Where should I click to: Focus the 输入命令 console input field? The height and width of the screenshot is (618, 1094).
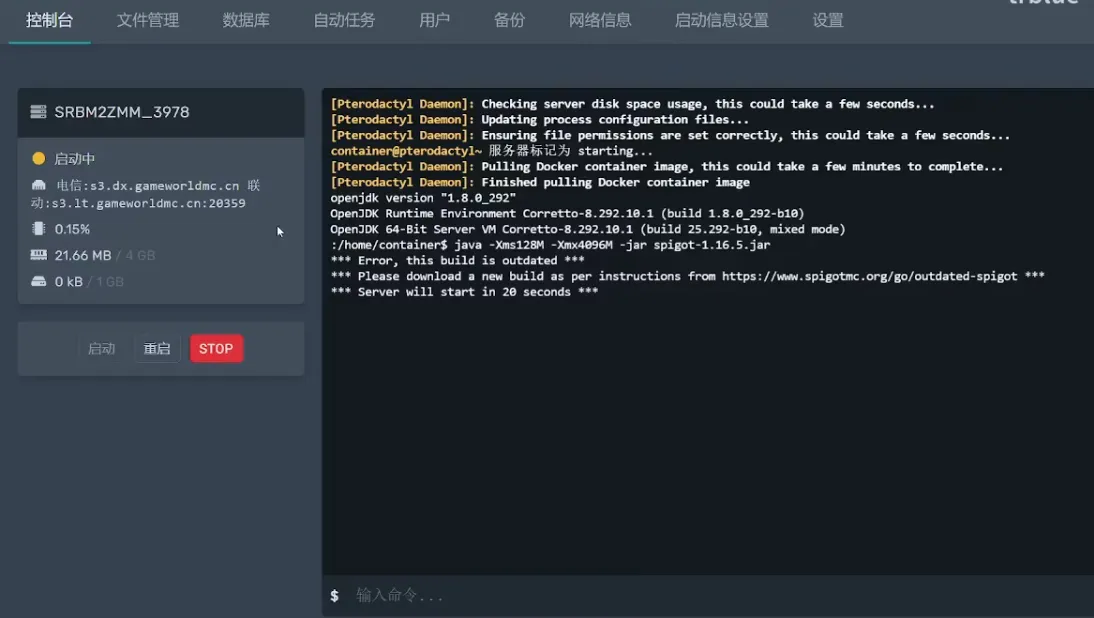tap(700, 595)
